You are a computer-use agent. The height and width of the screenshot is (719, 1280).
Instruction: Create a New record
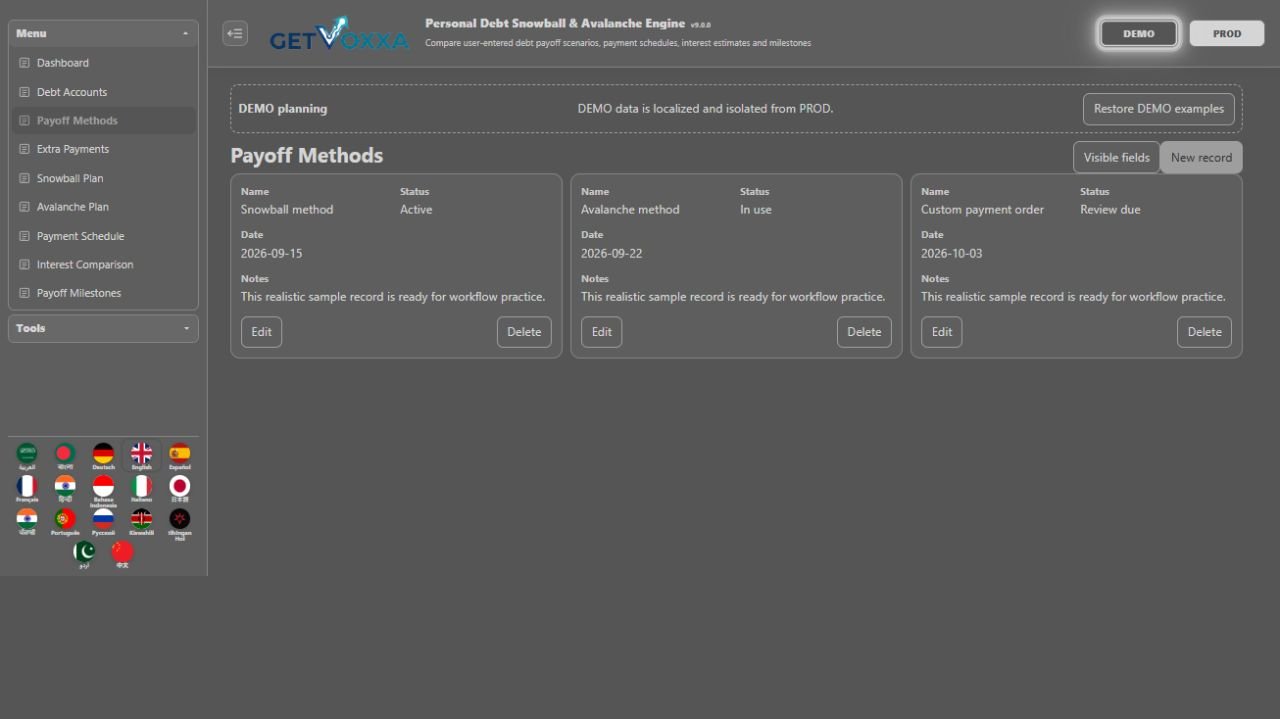(x=1201, y=157)
